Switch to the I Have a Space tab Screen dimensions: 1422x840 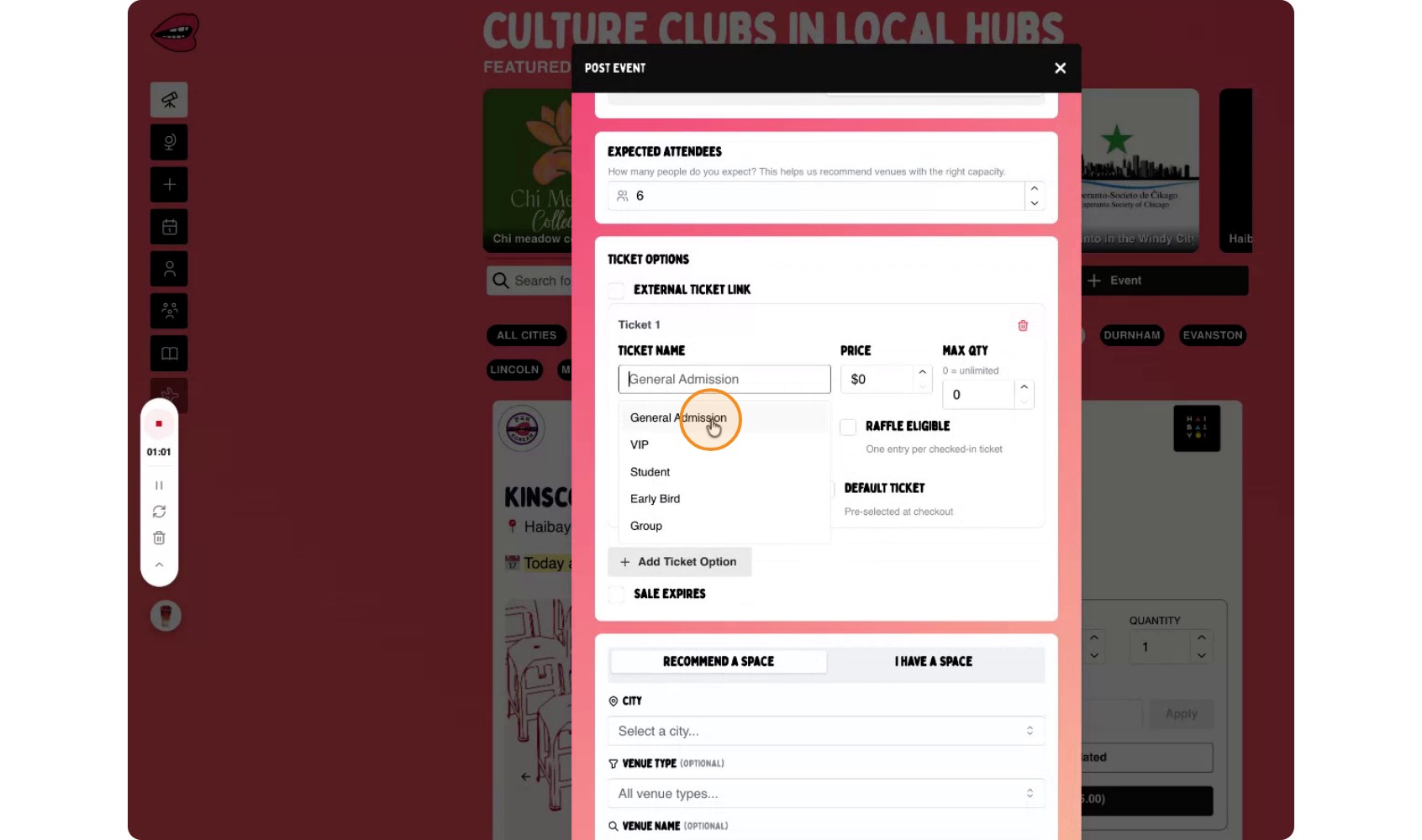coord(934,662)
